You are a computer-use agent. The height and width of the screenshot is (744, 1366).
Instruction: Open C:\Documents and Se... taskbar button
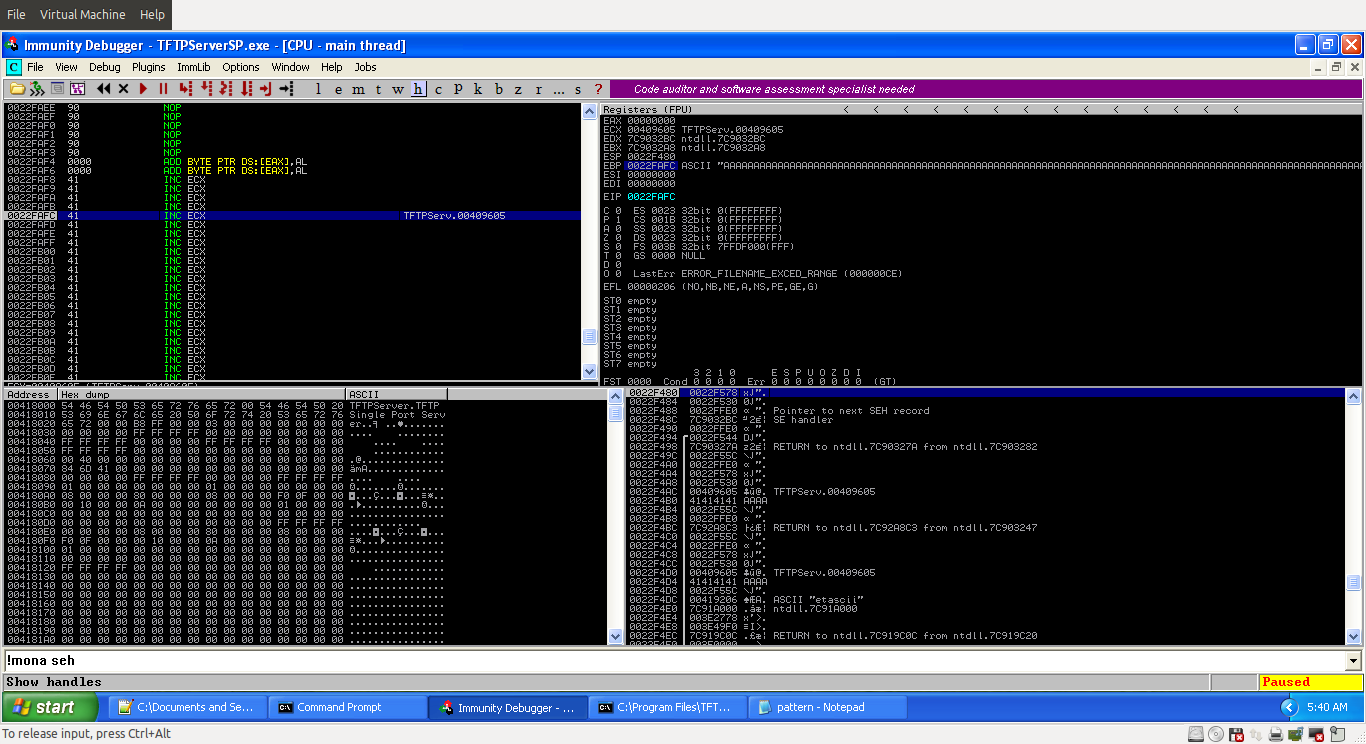189,707
